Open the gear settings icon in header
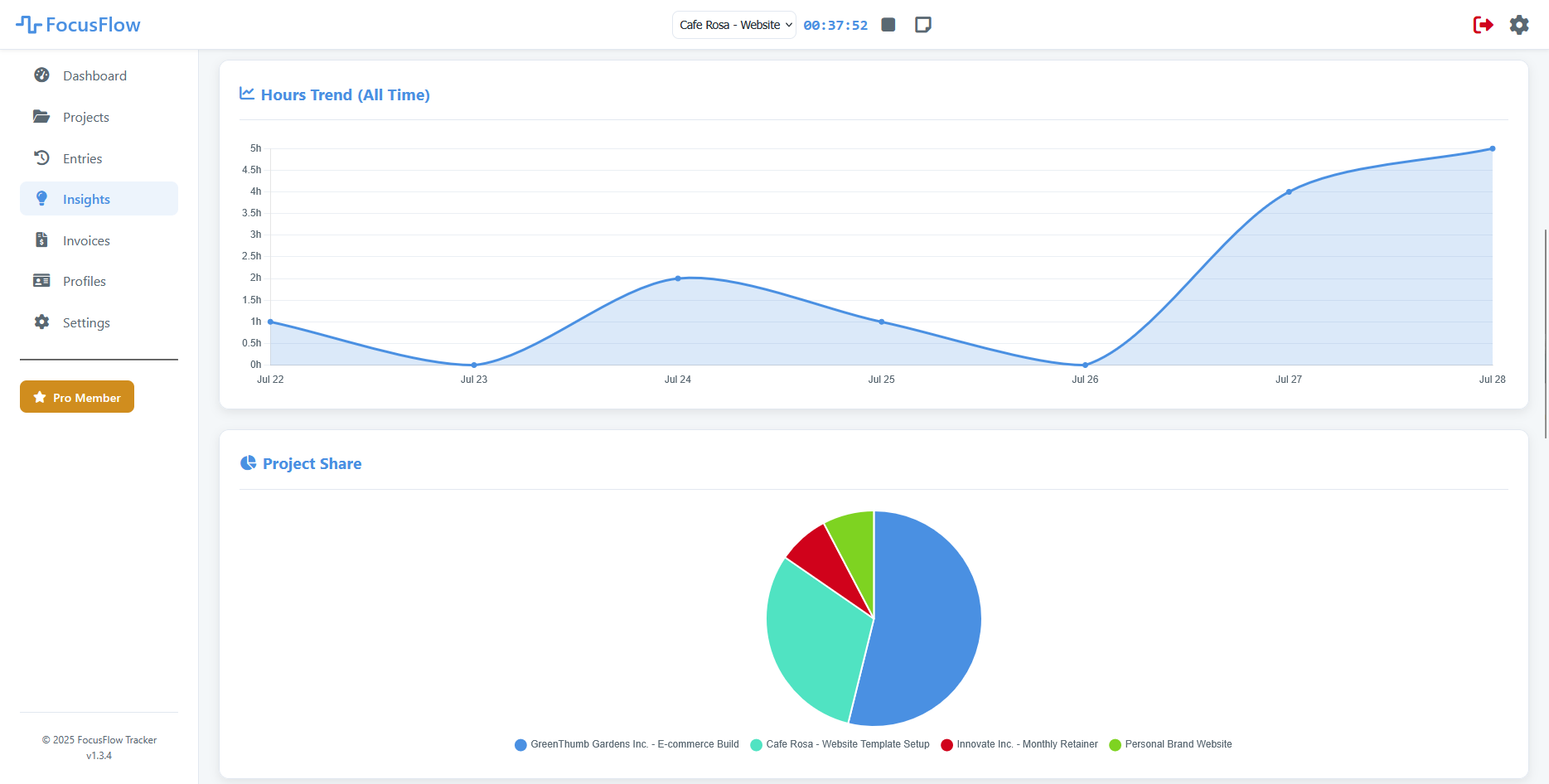The width and height of the screenshot is (1549, 784). tap(1519, 25)
